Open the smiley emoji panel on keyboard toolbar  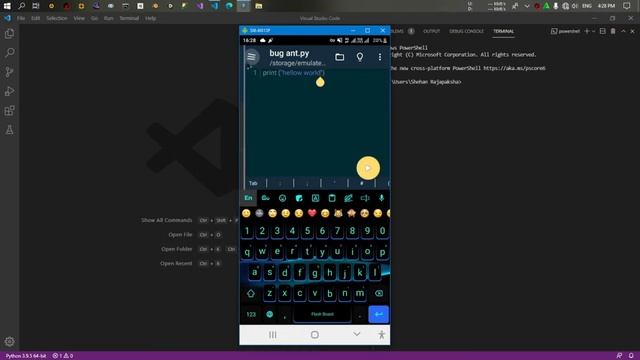pos(282,198)
